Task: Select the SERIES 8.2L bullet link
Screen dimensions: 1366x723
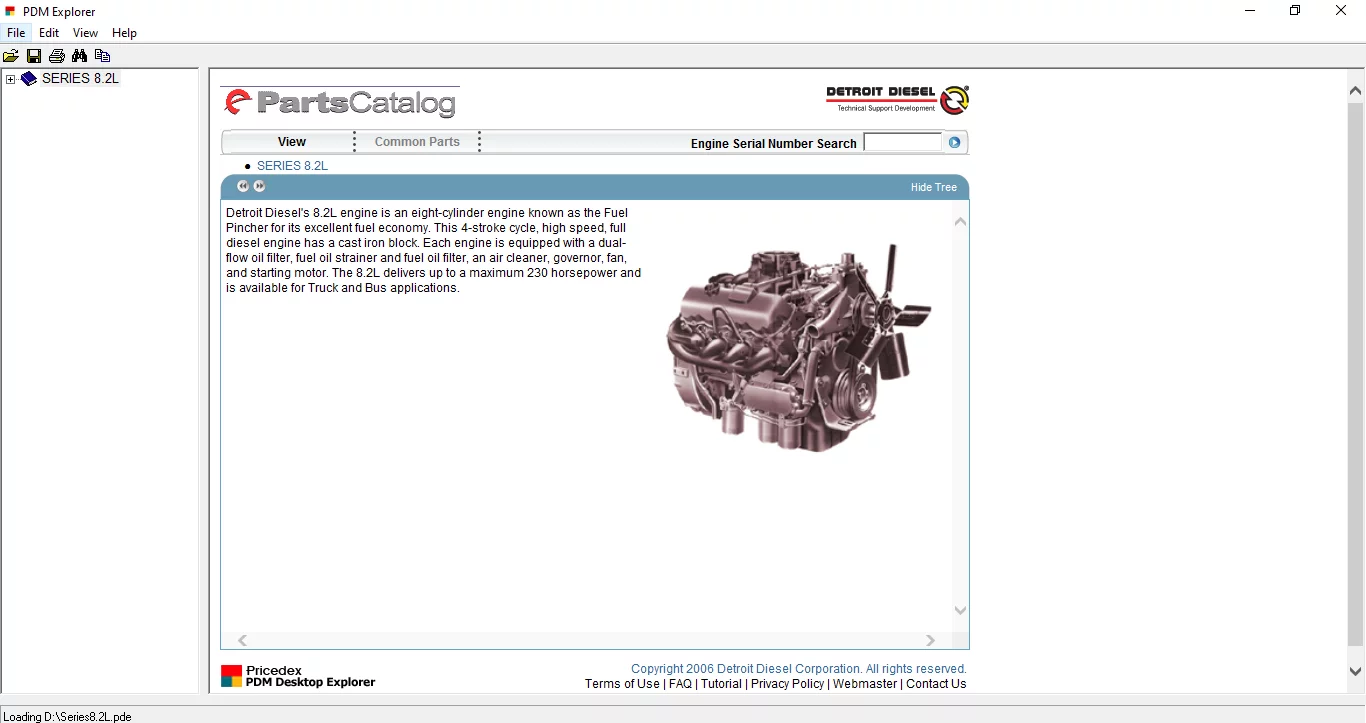Action: click(294, 165)
